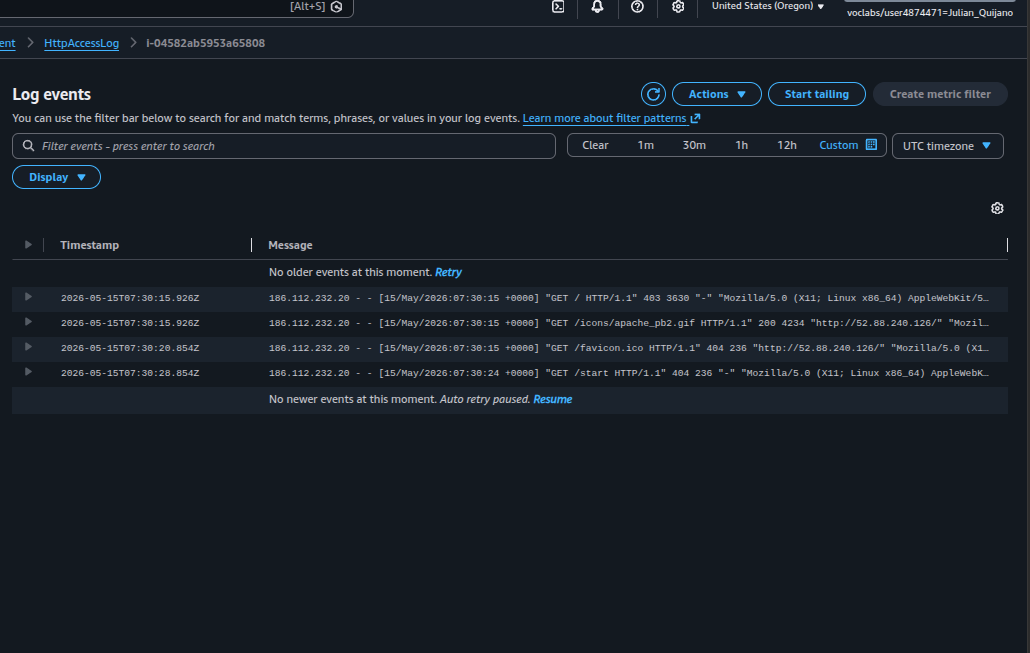Select the 1h time range

[x=741, y=145]
